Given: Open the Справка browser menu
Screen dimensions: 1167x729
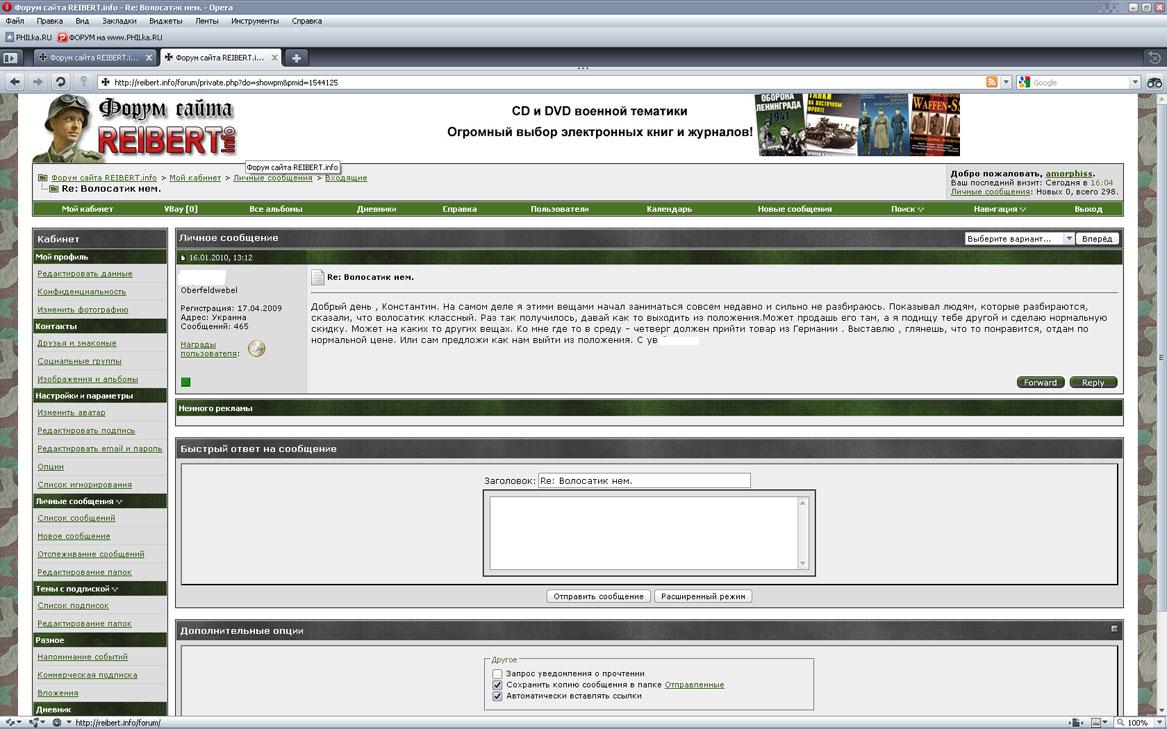Looking at the screenshot, I should [x=307, y=21].
